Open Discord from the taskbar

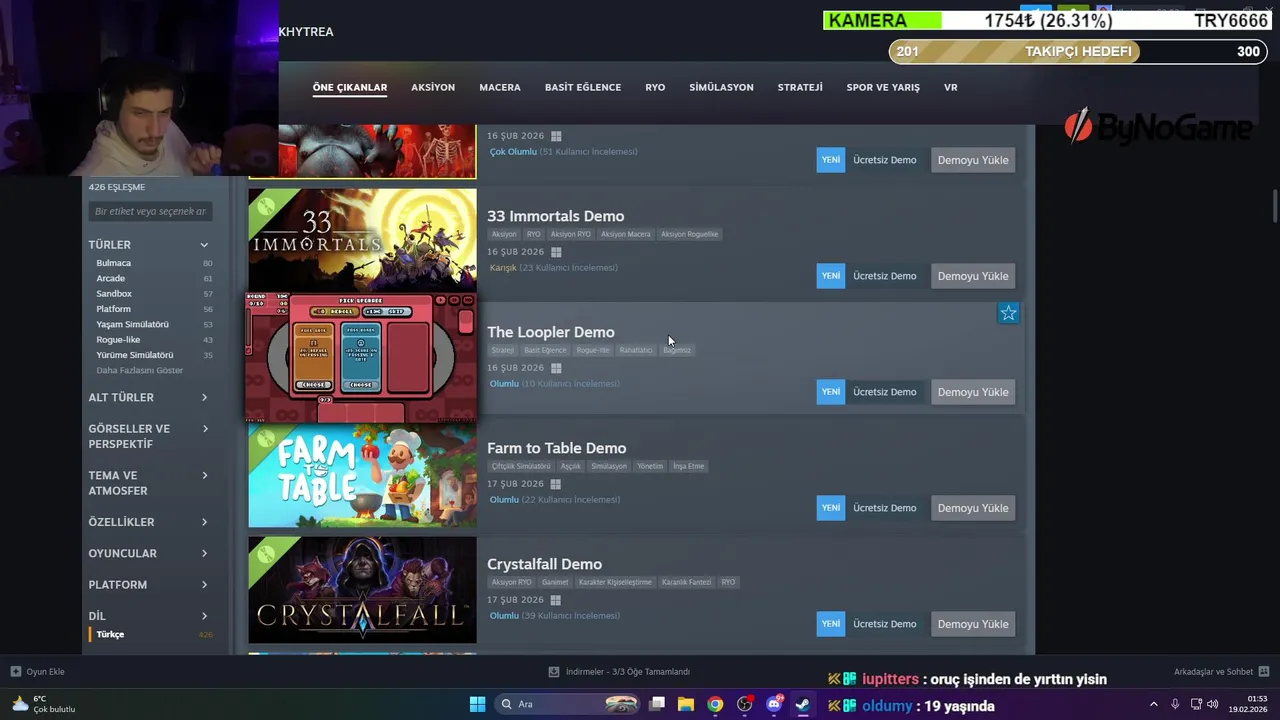tap(773, 704)
